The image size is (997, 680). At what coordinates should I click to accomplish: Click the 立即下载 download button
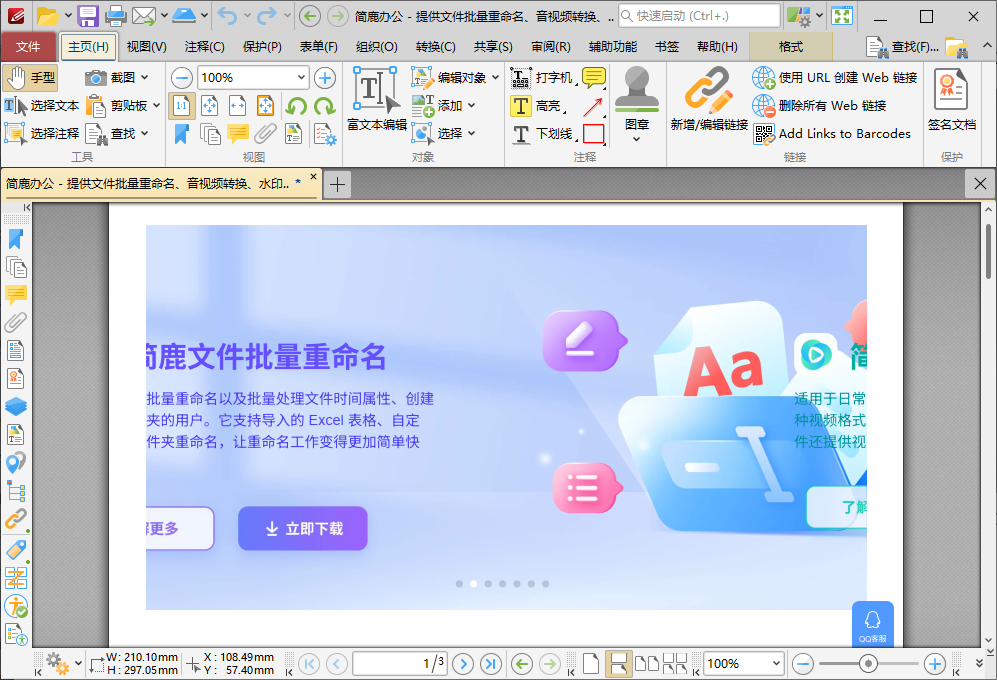tap(302, 528)
